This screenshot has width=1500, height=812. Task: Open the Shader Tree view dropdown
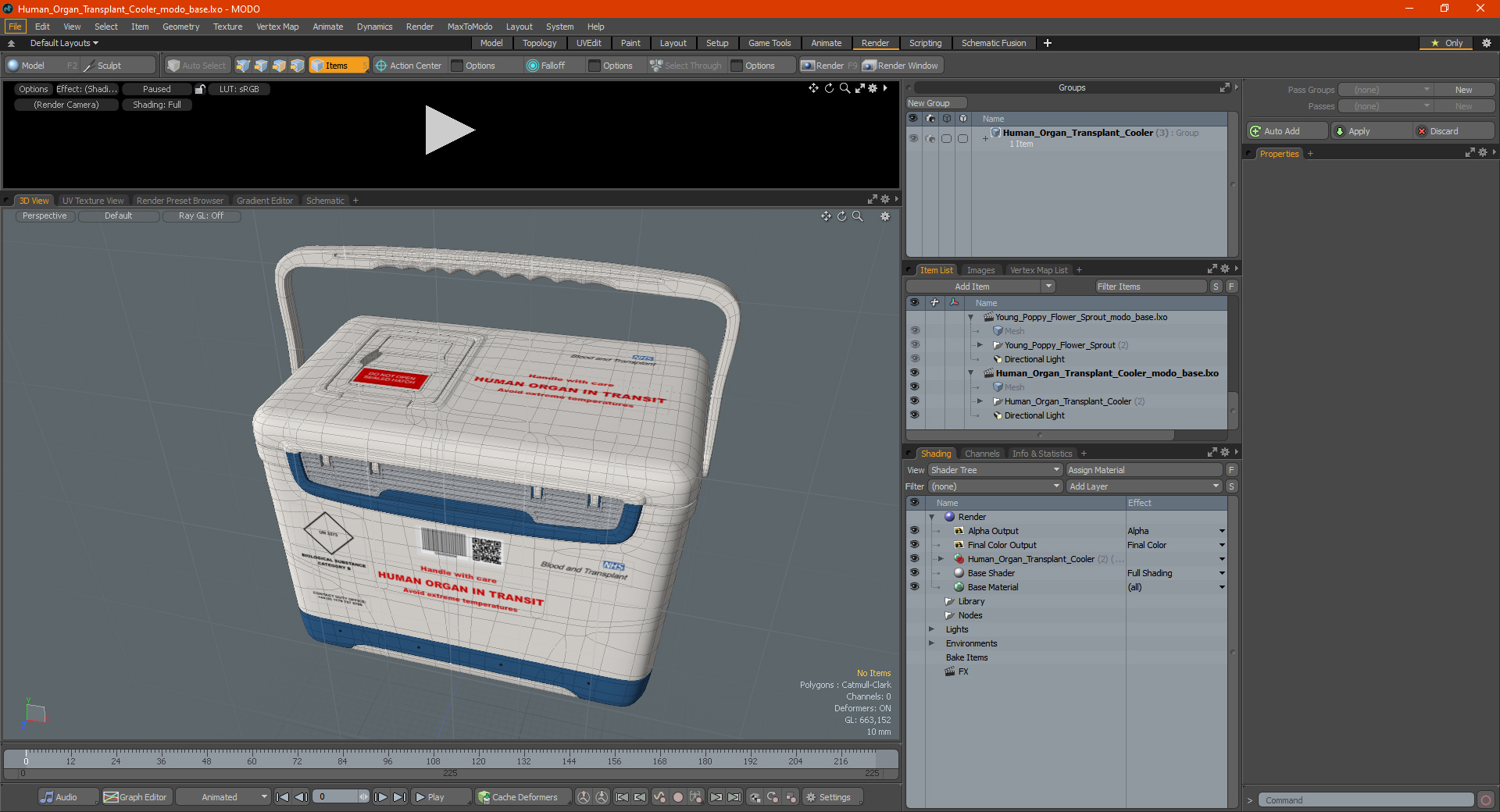pos(995,470)
